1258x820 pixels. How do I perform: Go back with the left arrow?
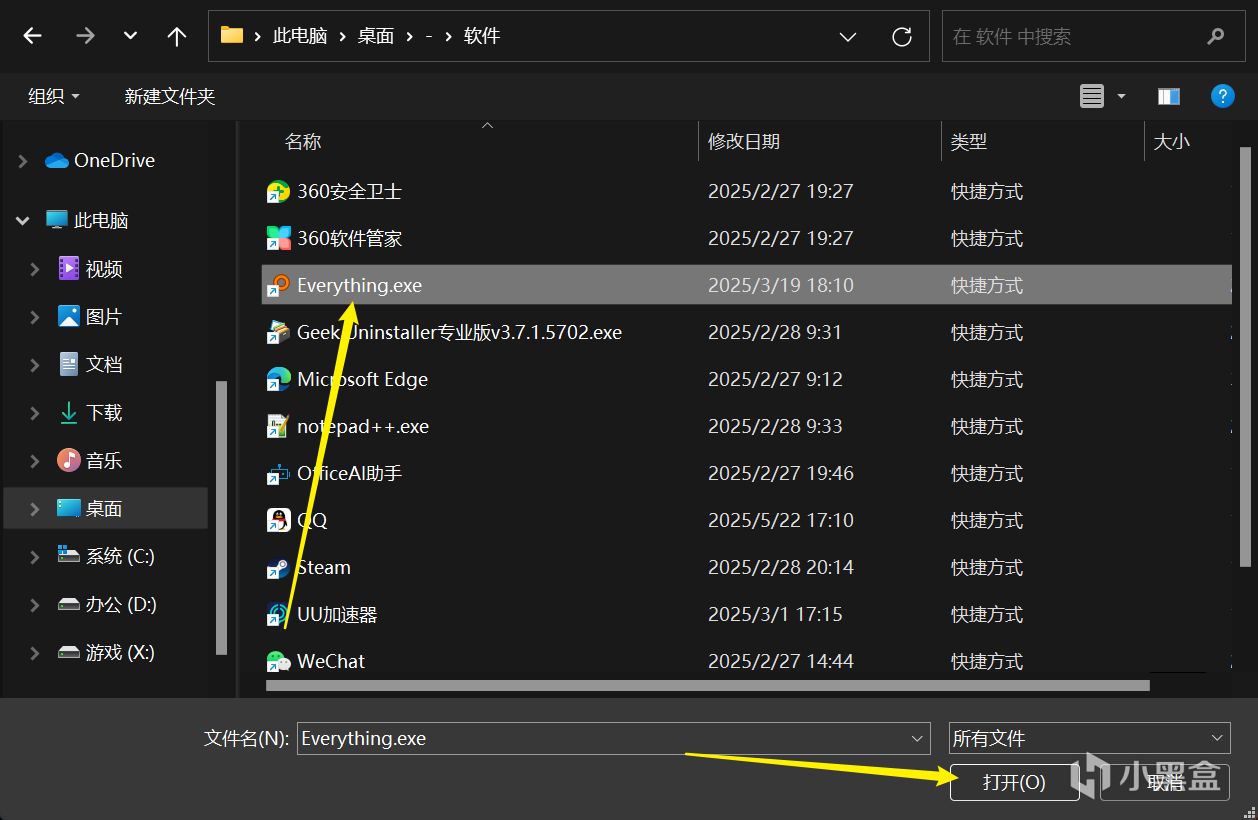click(32, 36)
